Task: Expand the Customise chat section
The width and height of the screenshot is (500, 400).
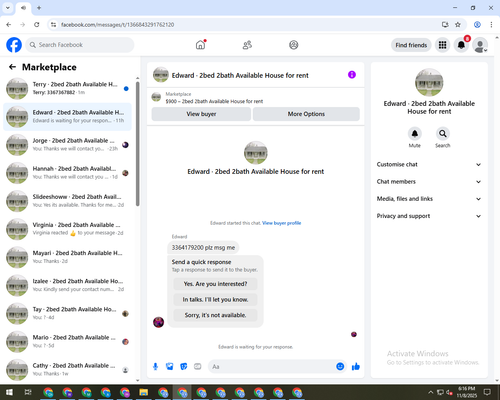Action: (429, 164)
